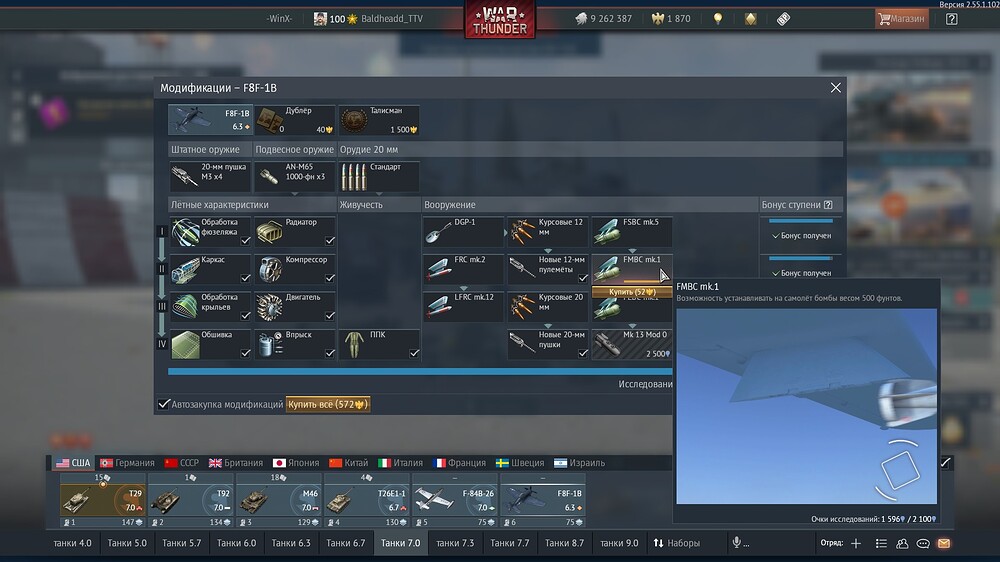Select the Радиатор modification
The height and width of the screenshot is (562, 1000).
[x=295, y=232]
